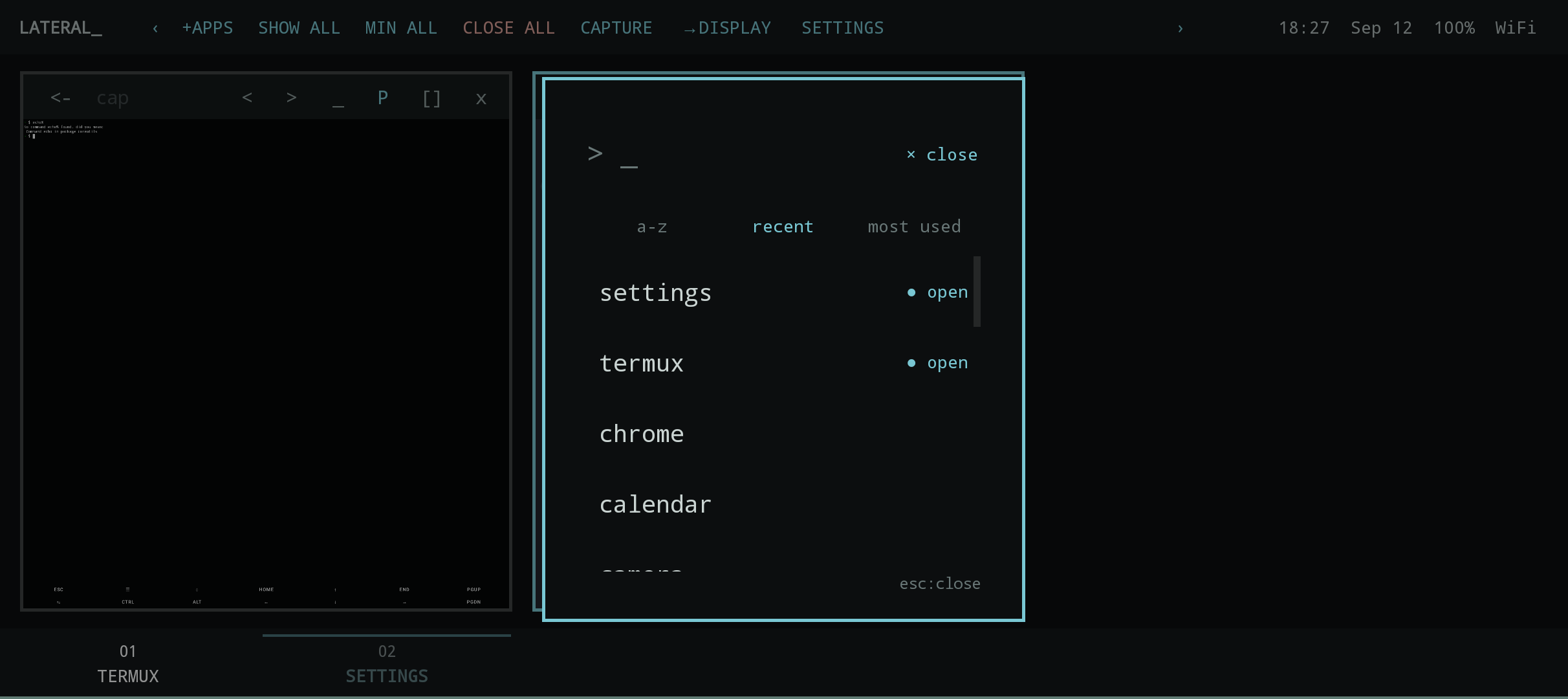Click MIN ALL to minimize windows

[401, 28]
